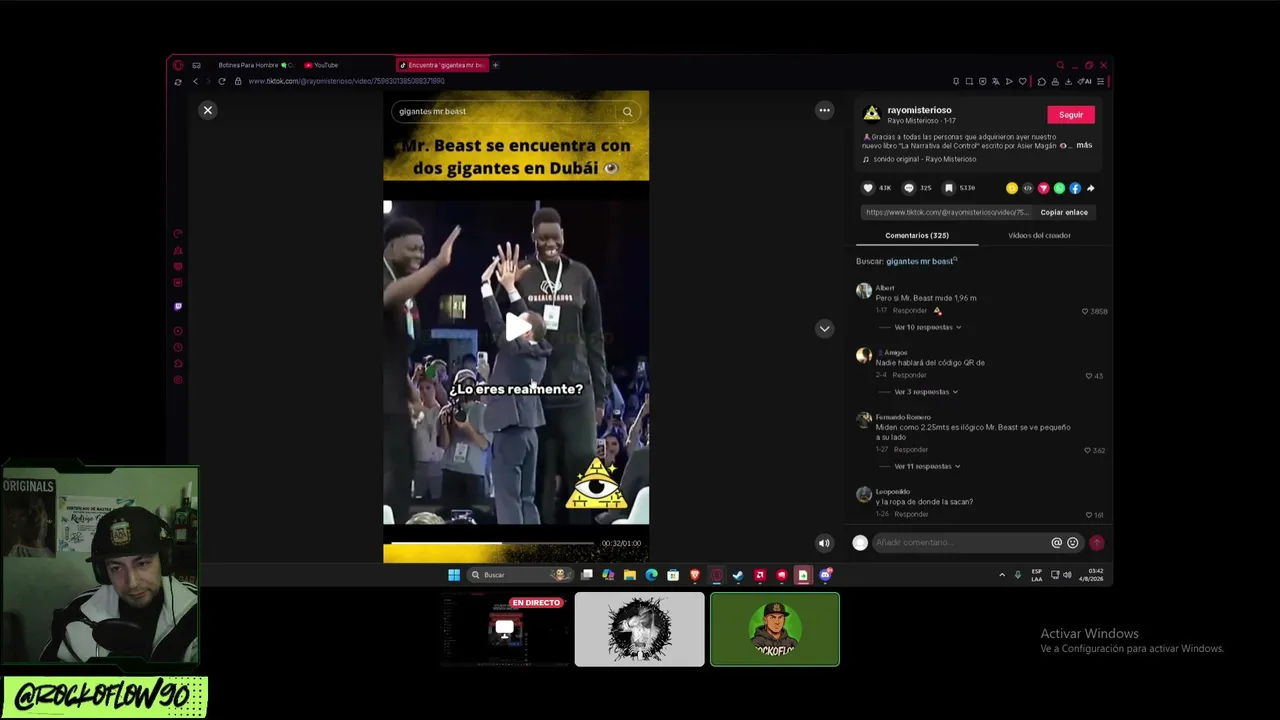Switch to the 'Botines Para Hombre' browser tab

coord(255,65)
